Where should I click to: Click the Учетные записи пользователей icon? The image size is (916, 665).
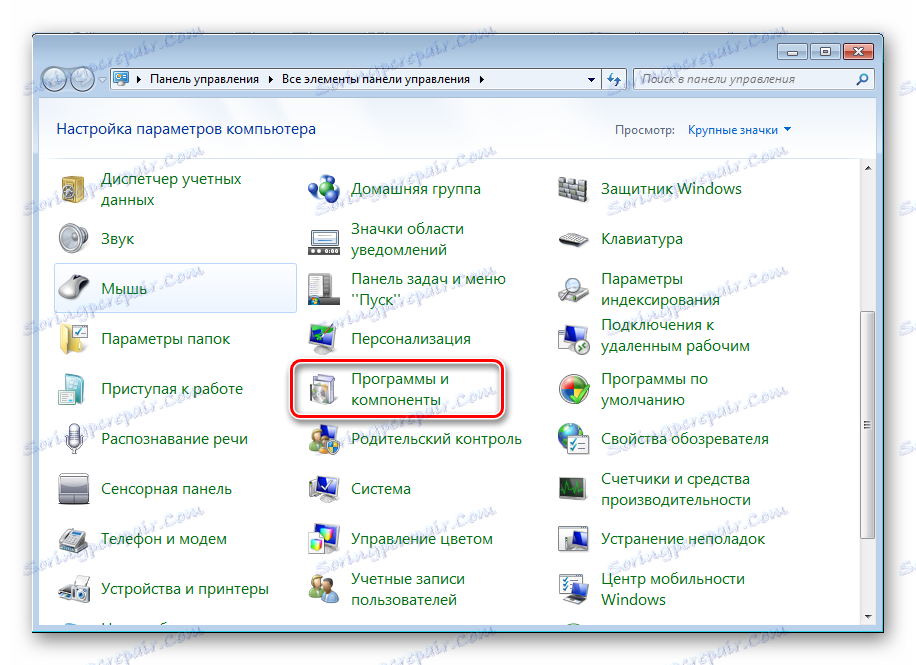click(x=324, y=589)
